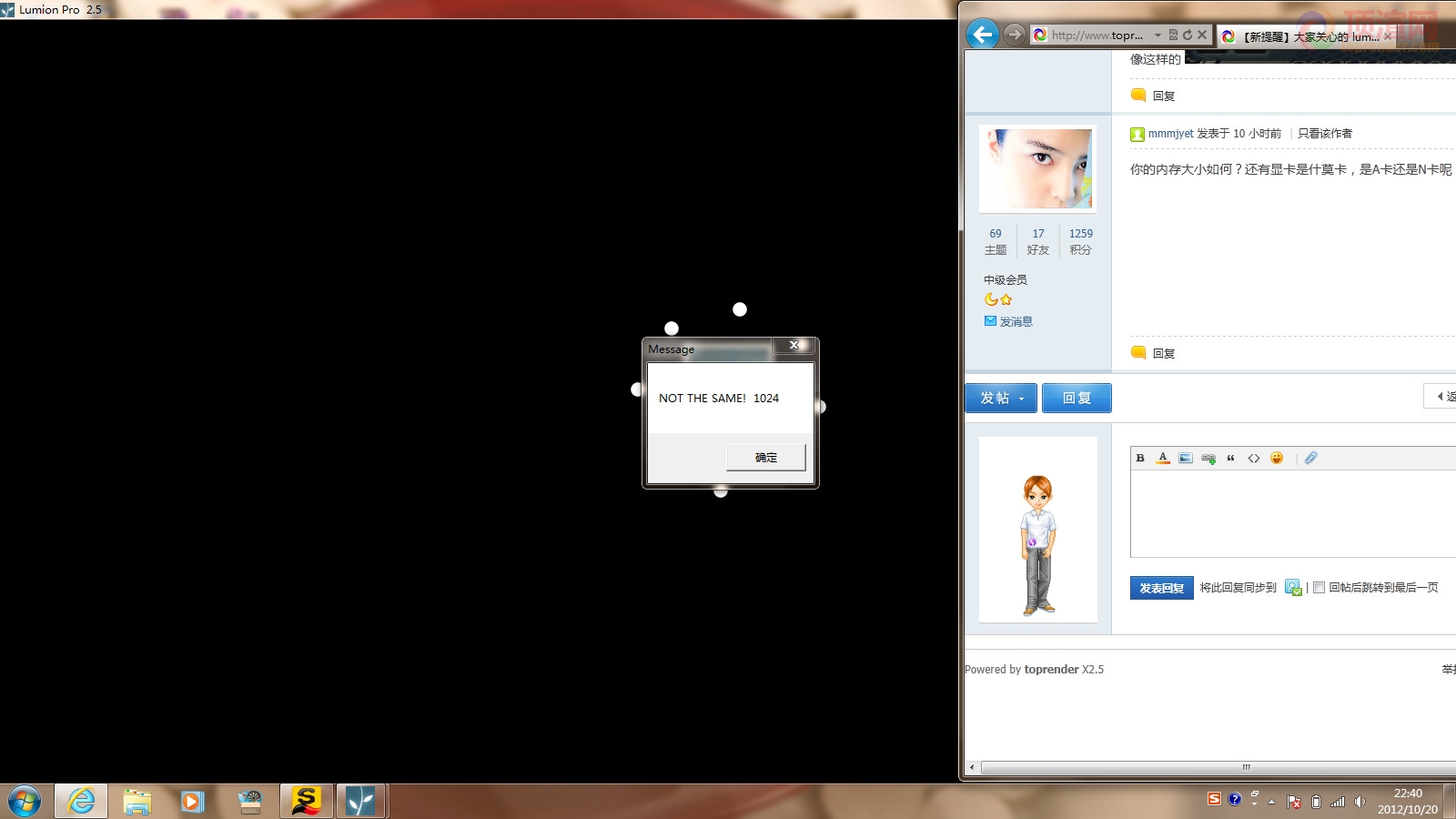Open the smiley emoticon picker
The width and height of the screenshot is (1456, 819).
click(1277, 458)
